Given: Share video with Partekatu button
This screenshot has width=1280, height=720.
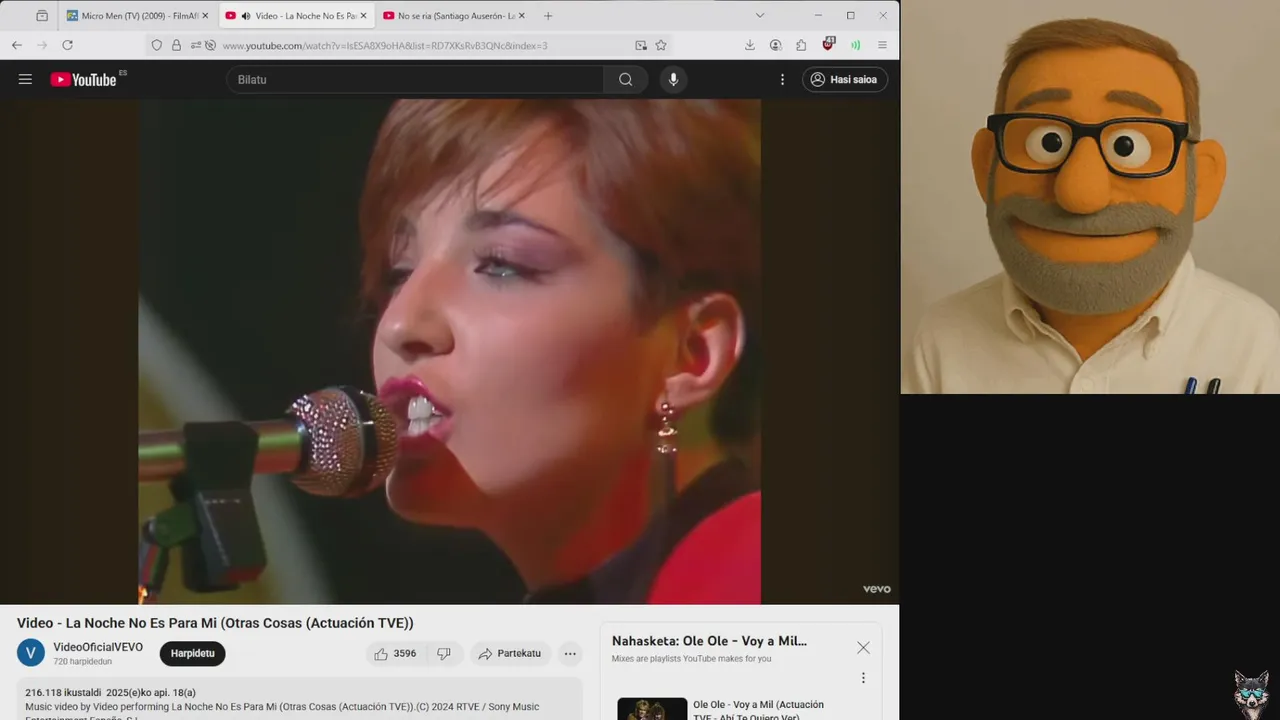Looking at the screenshot, I should point(510,654).
